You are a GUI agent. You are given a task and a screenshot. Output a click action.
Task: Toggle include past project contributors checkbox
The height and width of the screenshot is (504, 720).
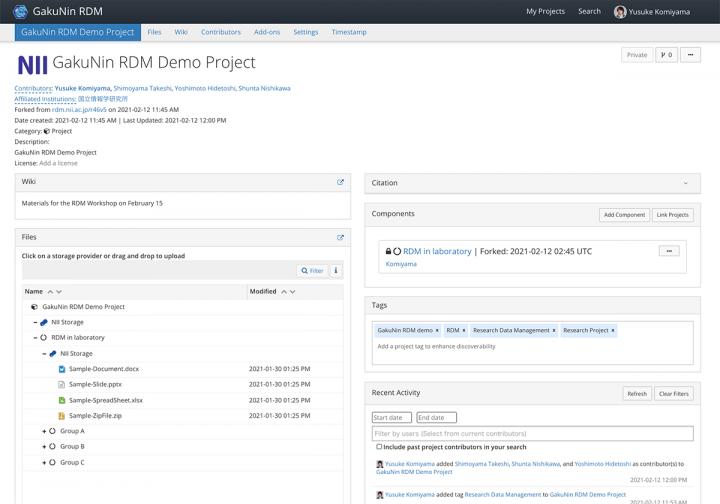pyautogui.click(x=377, y=447)
